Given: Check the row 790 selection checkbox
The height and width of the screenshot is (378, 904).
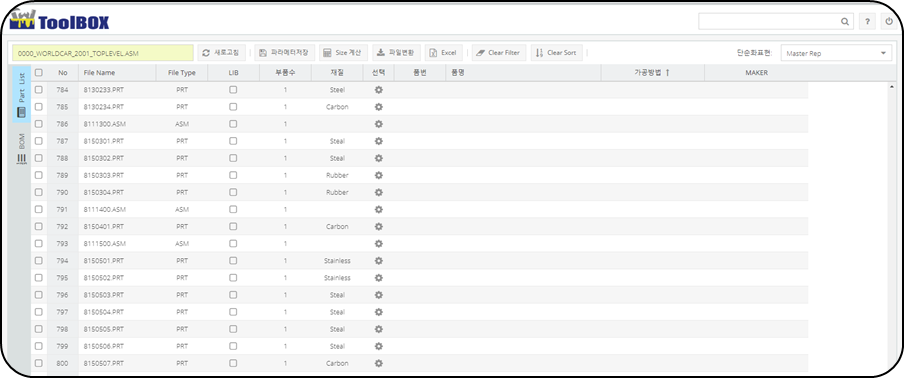Looking at the screenshot, I should point(39,192).
